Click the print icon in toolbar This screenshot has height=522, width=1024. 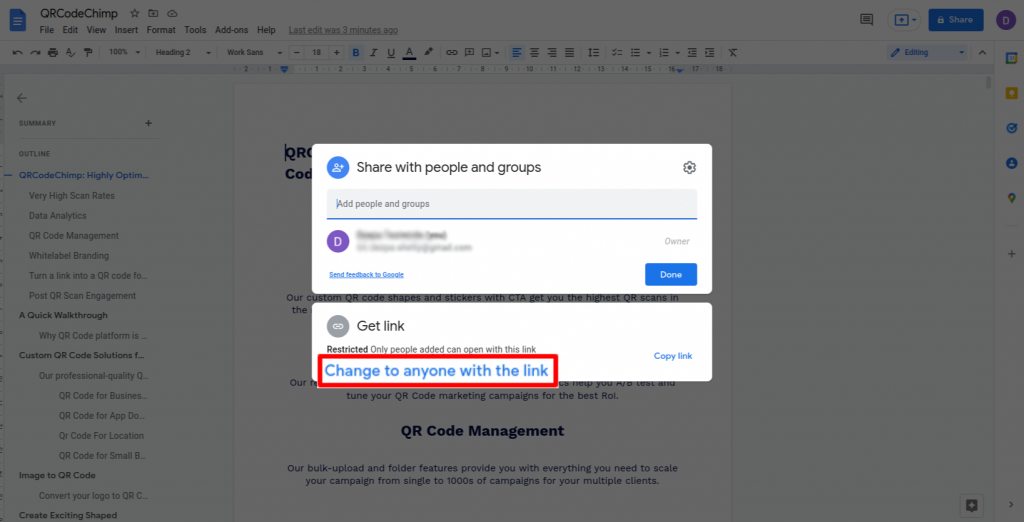(50, 52)
